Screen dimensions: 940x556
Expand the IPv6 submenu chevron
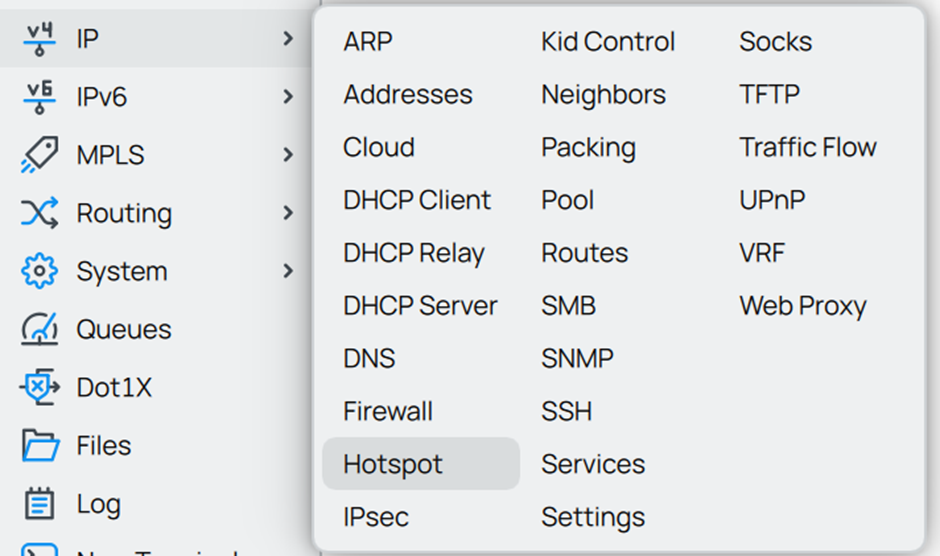pos(288,97)
